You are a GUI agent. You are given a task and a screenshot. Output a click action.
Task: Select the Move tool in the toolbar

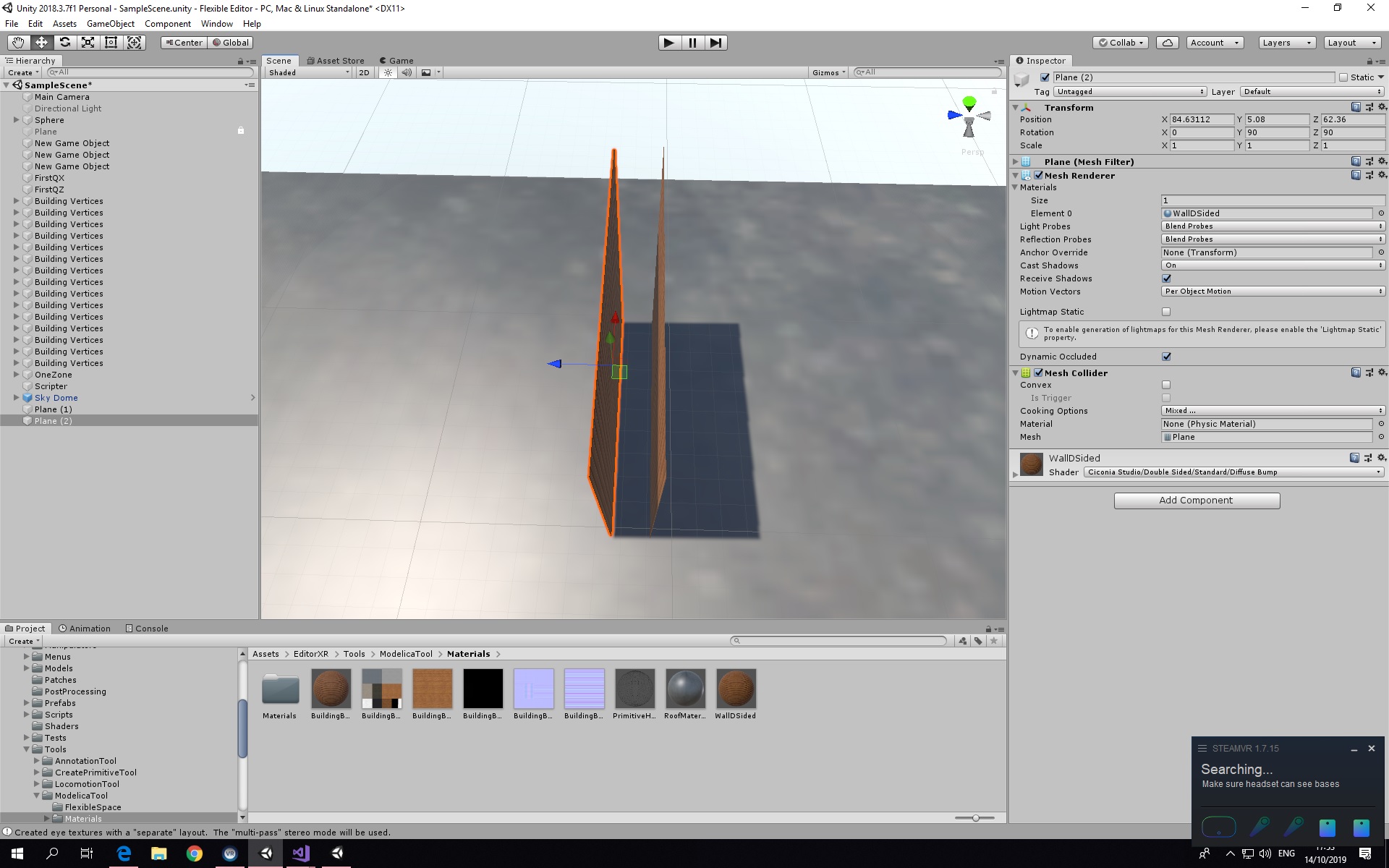[x=41, y=43]
